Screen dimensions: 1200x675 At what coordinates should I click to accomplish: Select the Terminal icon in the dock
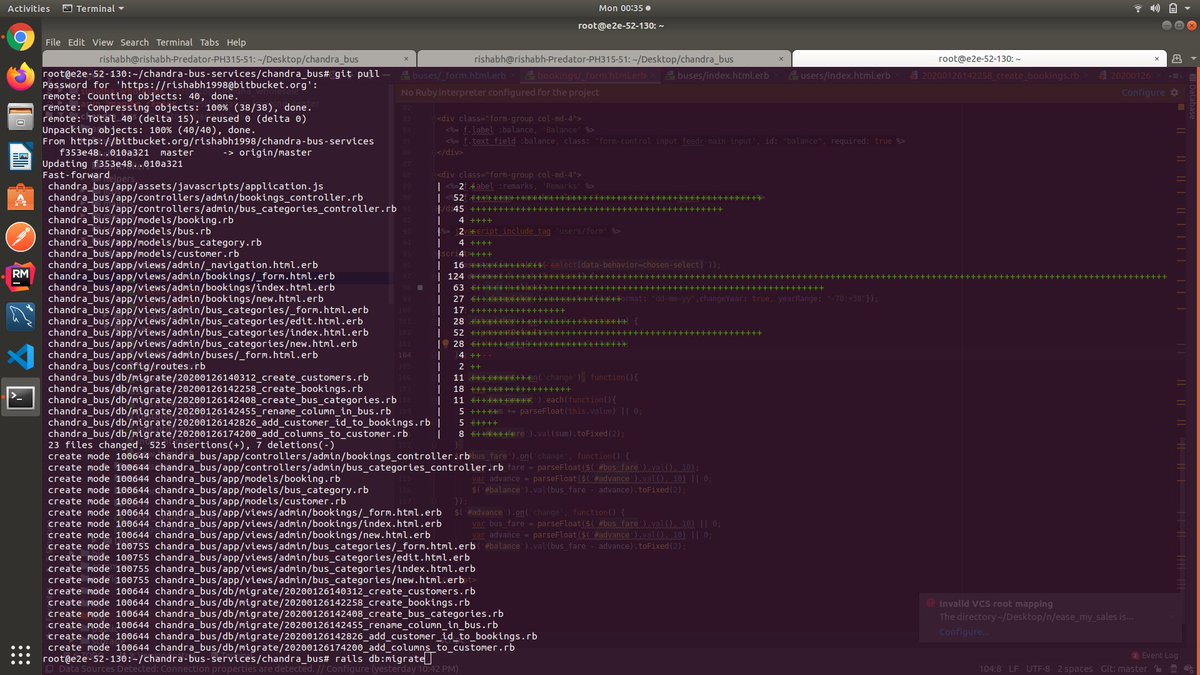(19, 397)
